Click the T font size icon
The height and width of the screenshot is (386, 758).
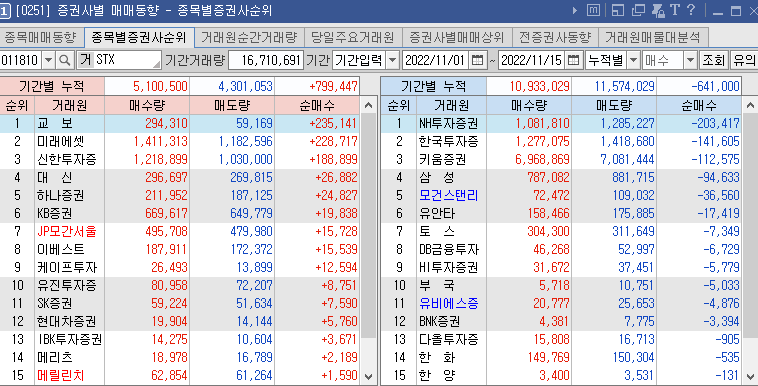point(675,10)
